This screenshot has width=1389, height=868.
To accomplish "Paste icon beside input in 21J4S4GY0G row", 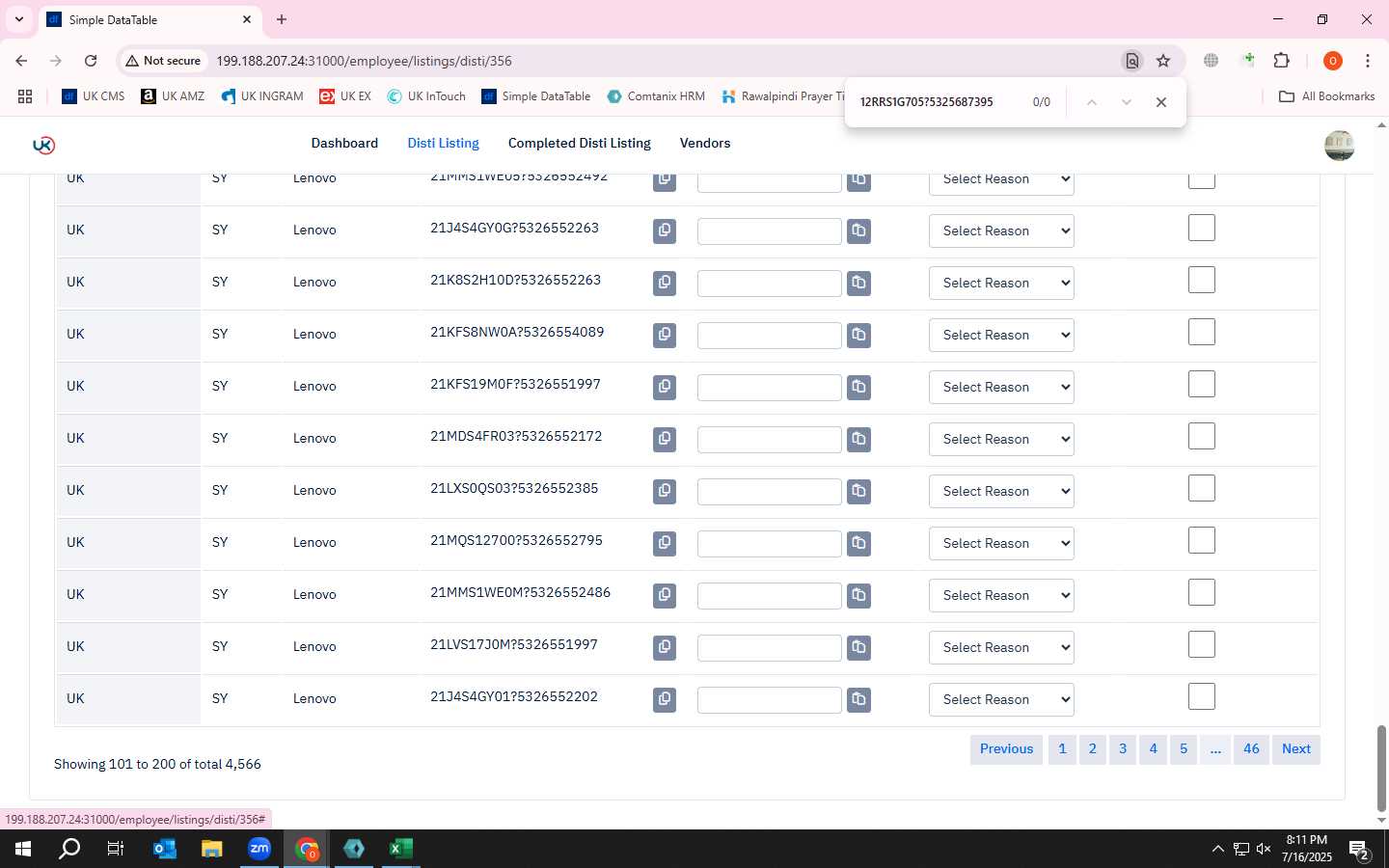I will click(x=858, y=231).
